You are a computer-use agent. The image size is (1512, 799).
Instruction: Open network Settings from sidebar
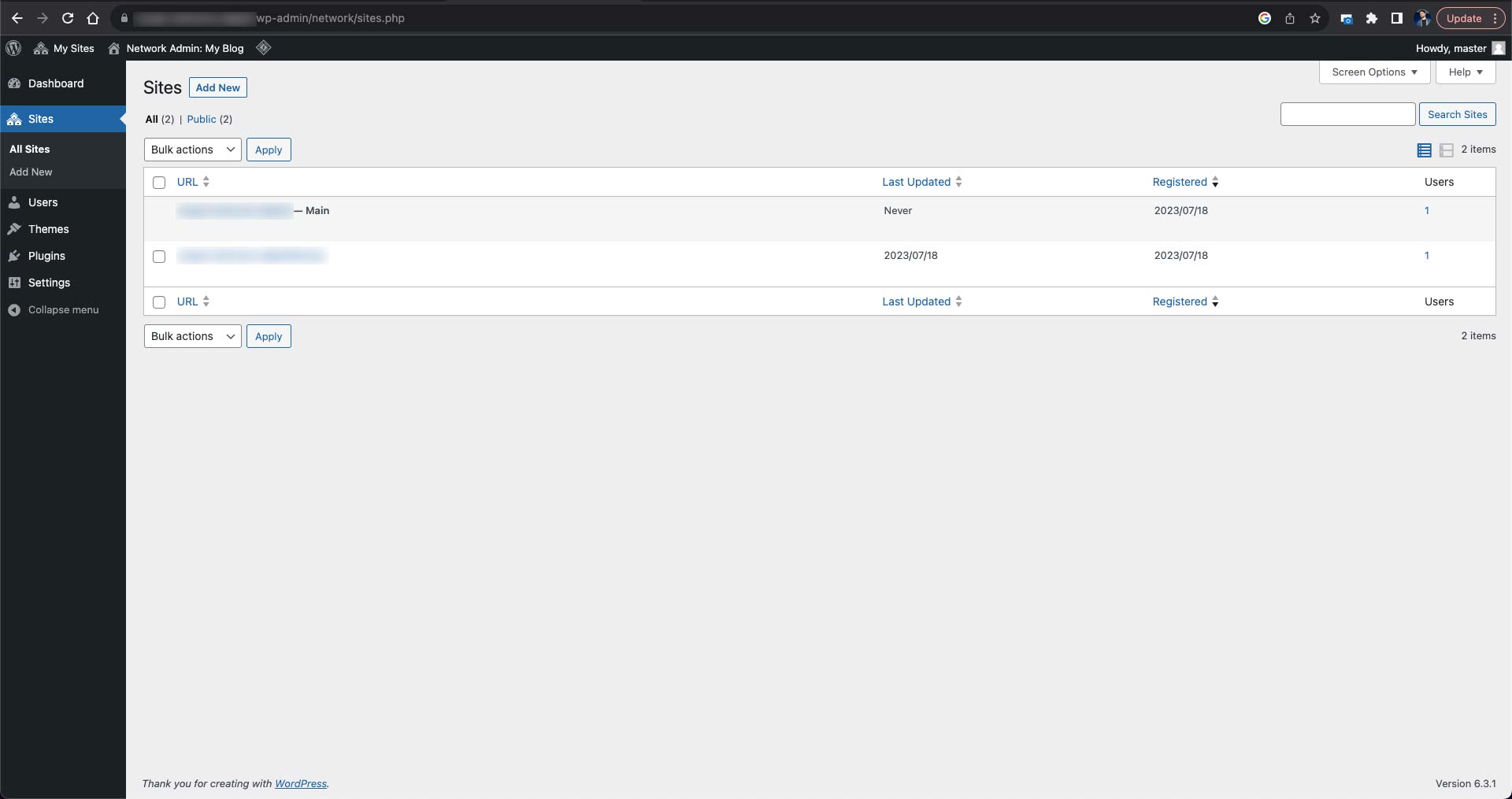[48, 283]
